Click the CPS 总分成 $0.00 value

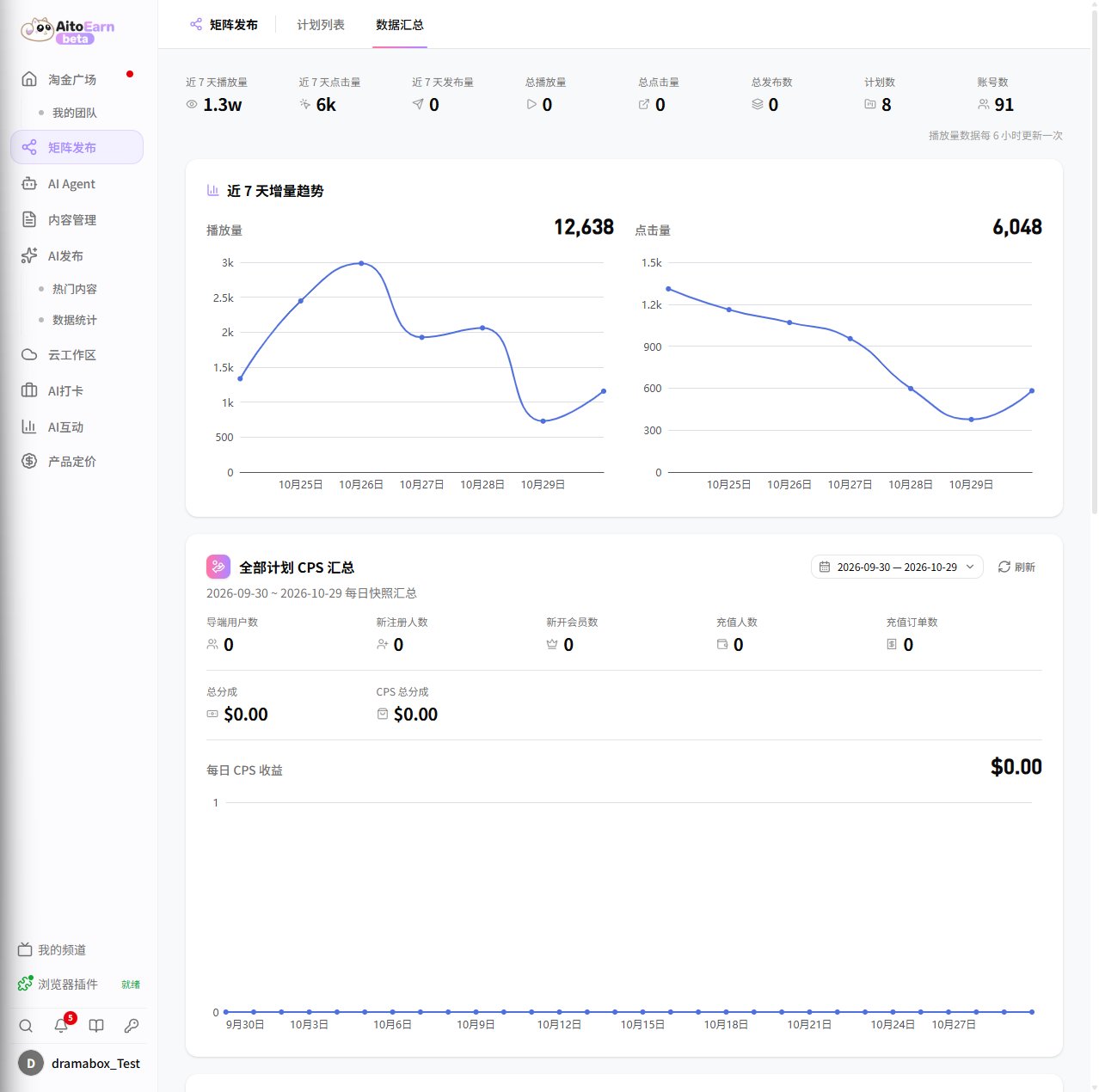point(415,715)
